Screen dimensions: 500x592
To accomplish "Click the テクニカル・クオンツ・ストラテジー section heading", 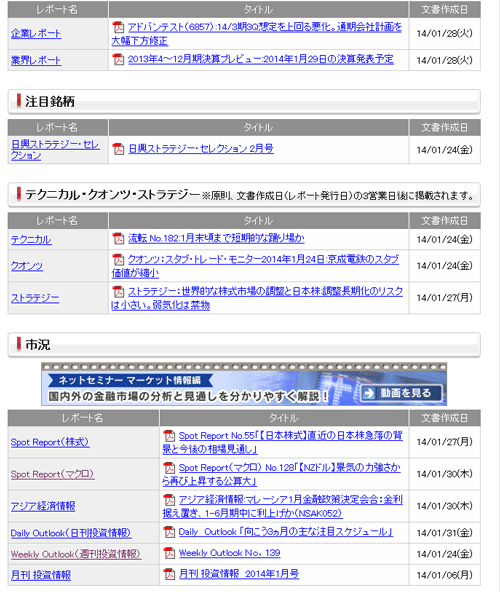I will pyautogui.click(x=113, y=195).
